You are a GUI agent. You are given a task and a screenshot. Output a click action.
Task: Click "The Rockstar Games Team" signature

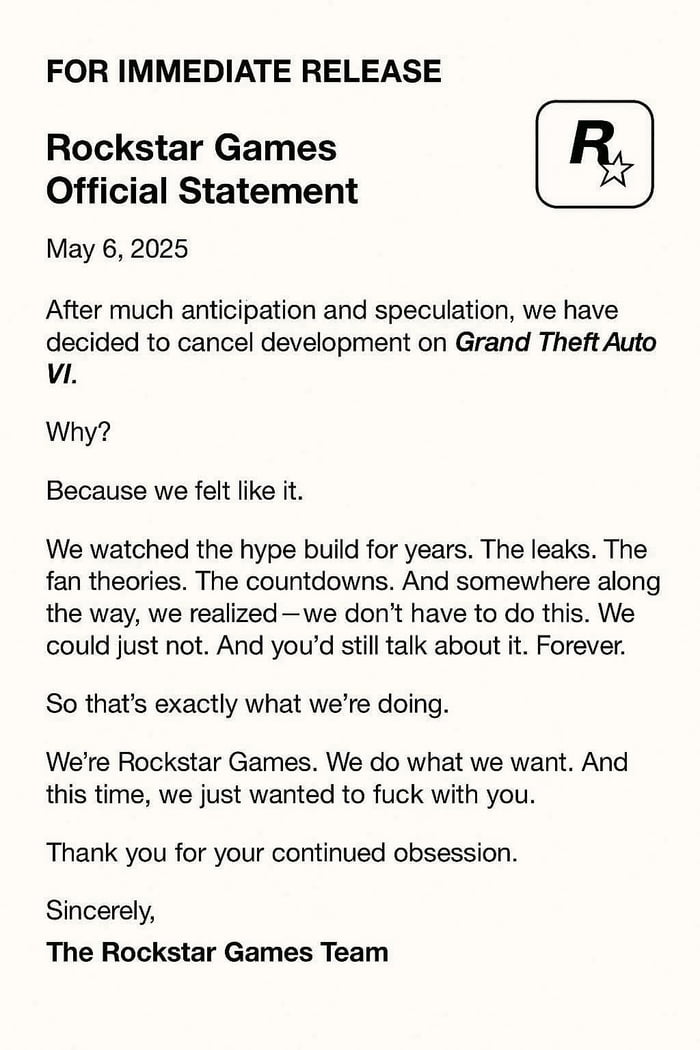pos(217,951)
